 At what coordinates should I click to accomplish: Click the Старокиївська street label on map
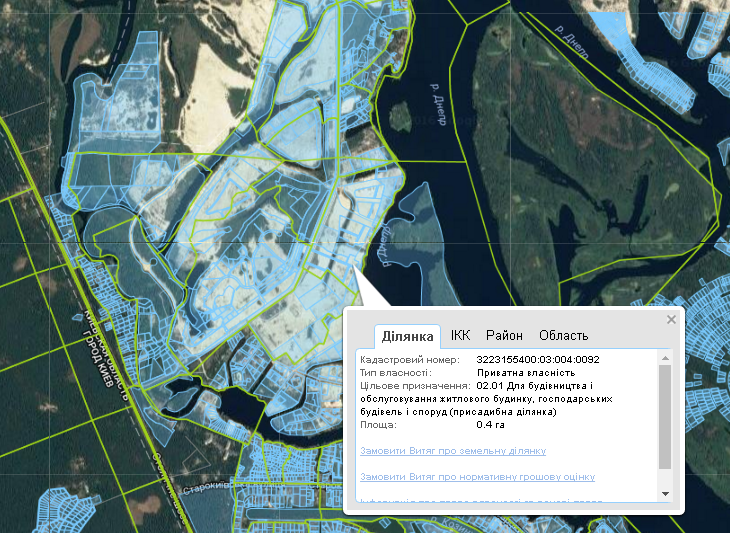click(206, 491)
